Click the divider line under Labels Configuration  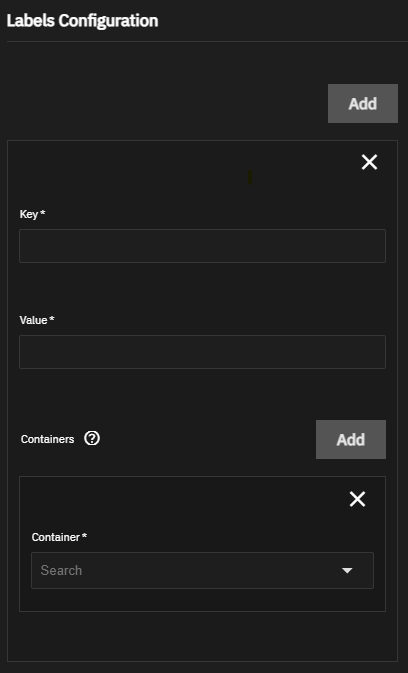click(207, 42)
